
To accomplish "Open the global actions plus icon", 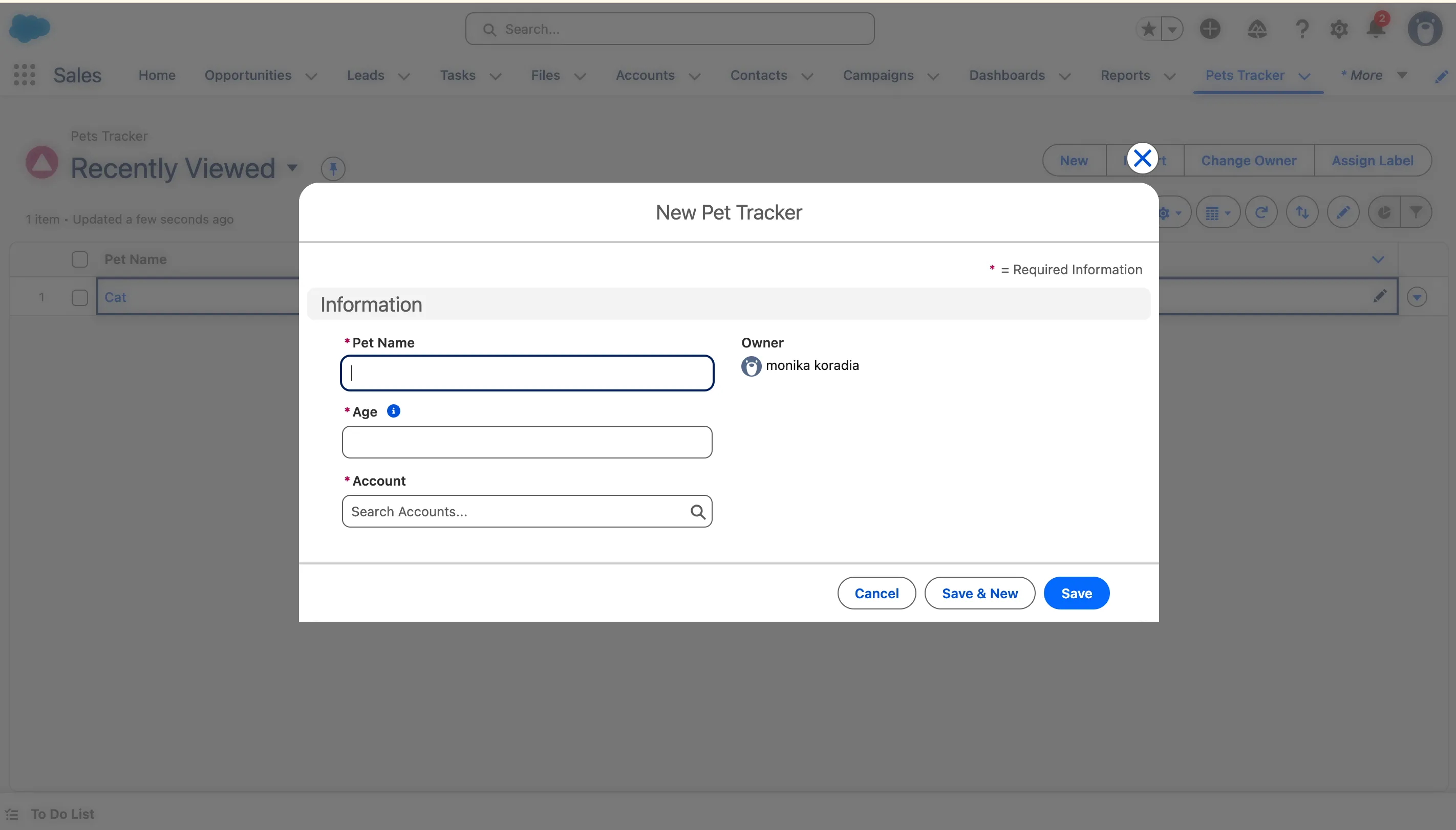I will (1210, 29).
